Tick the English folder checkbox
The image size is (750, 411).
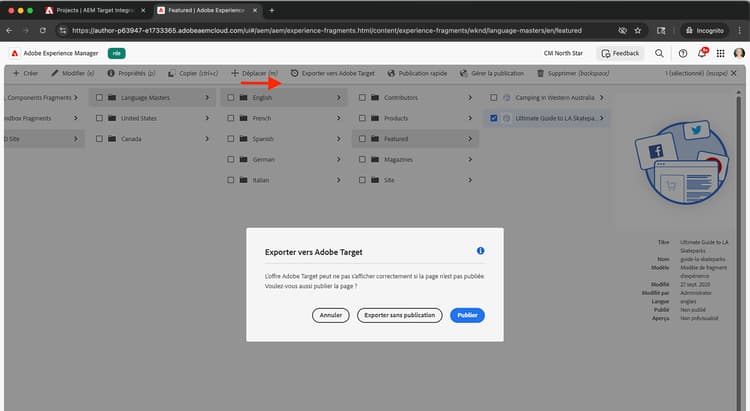click(x=231, y=98)
